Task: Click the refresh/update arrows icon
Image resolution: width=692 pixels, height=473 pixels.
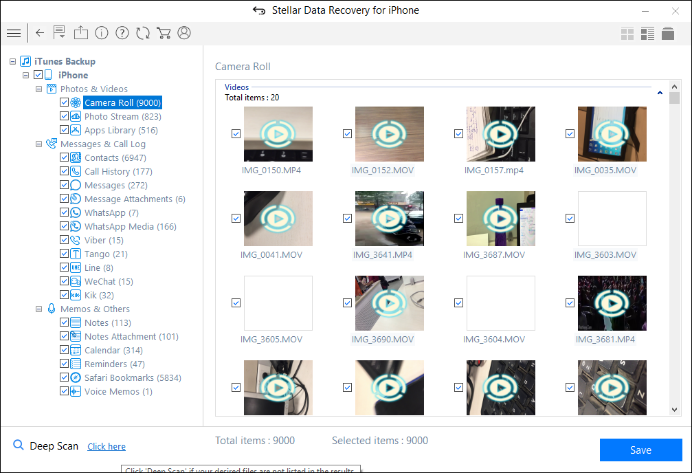Action: pyautogui.click(x=143, y=33)
